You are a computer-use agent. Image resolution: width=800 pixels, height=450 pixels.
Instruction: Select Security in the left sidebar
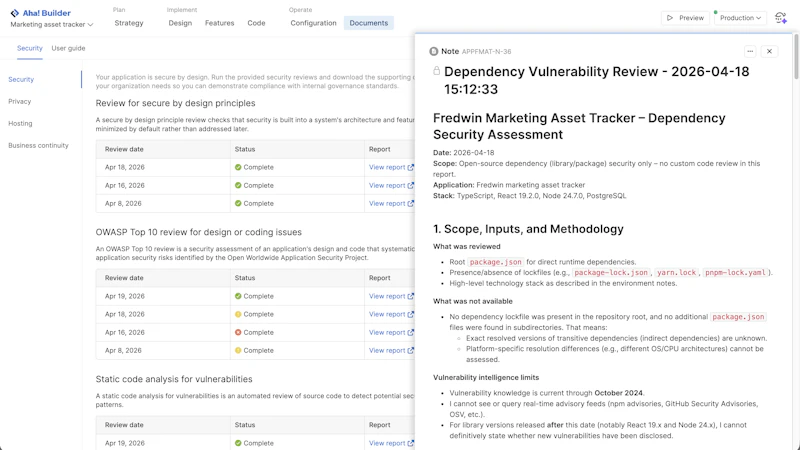coord(21,79)
